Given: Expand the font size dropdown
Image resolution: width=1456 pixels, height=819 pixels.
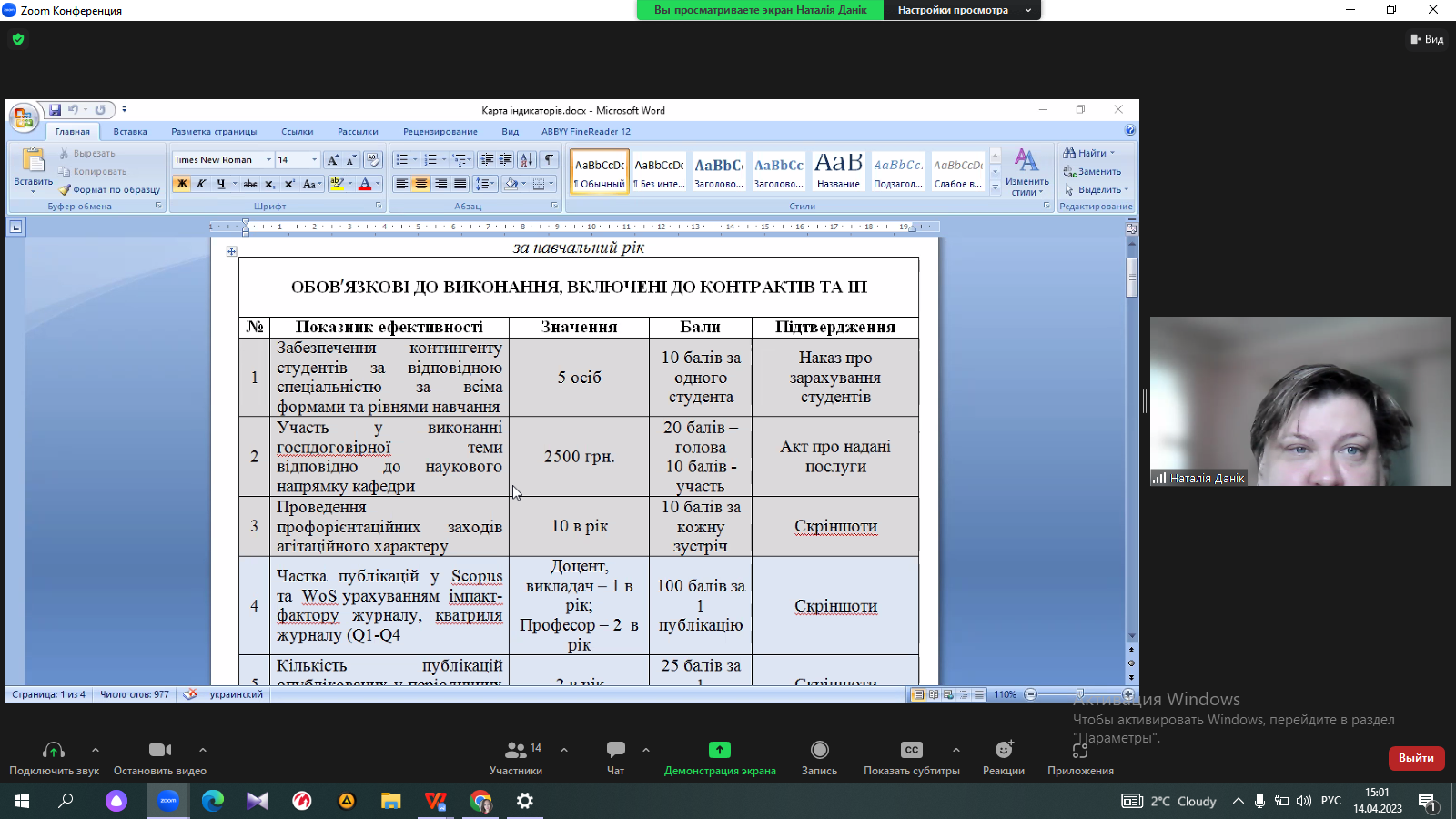Looking at the screenshot, I should pos(315,160).
